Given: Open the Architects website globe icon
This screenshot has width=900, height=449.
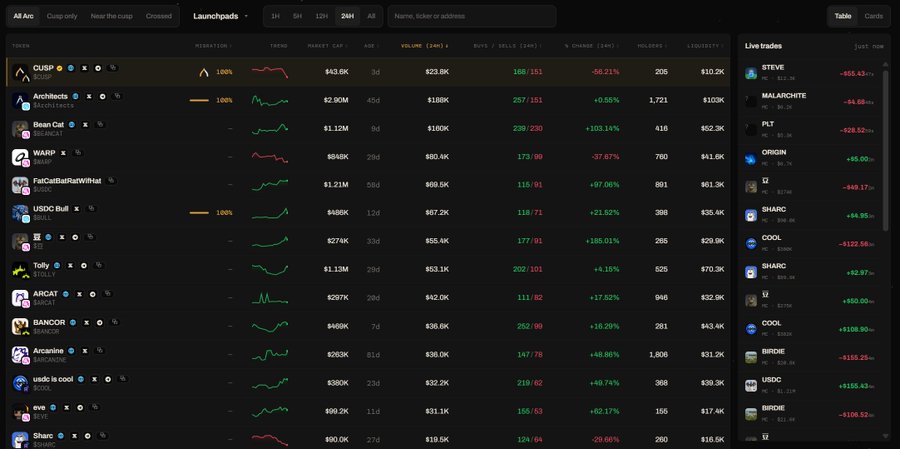Looking at the screenshot, I should coord(75,96).
